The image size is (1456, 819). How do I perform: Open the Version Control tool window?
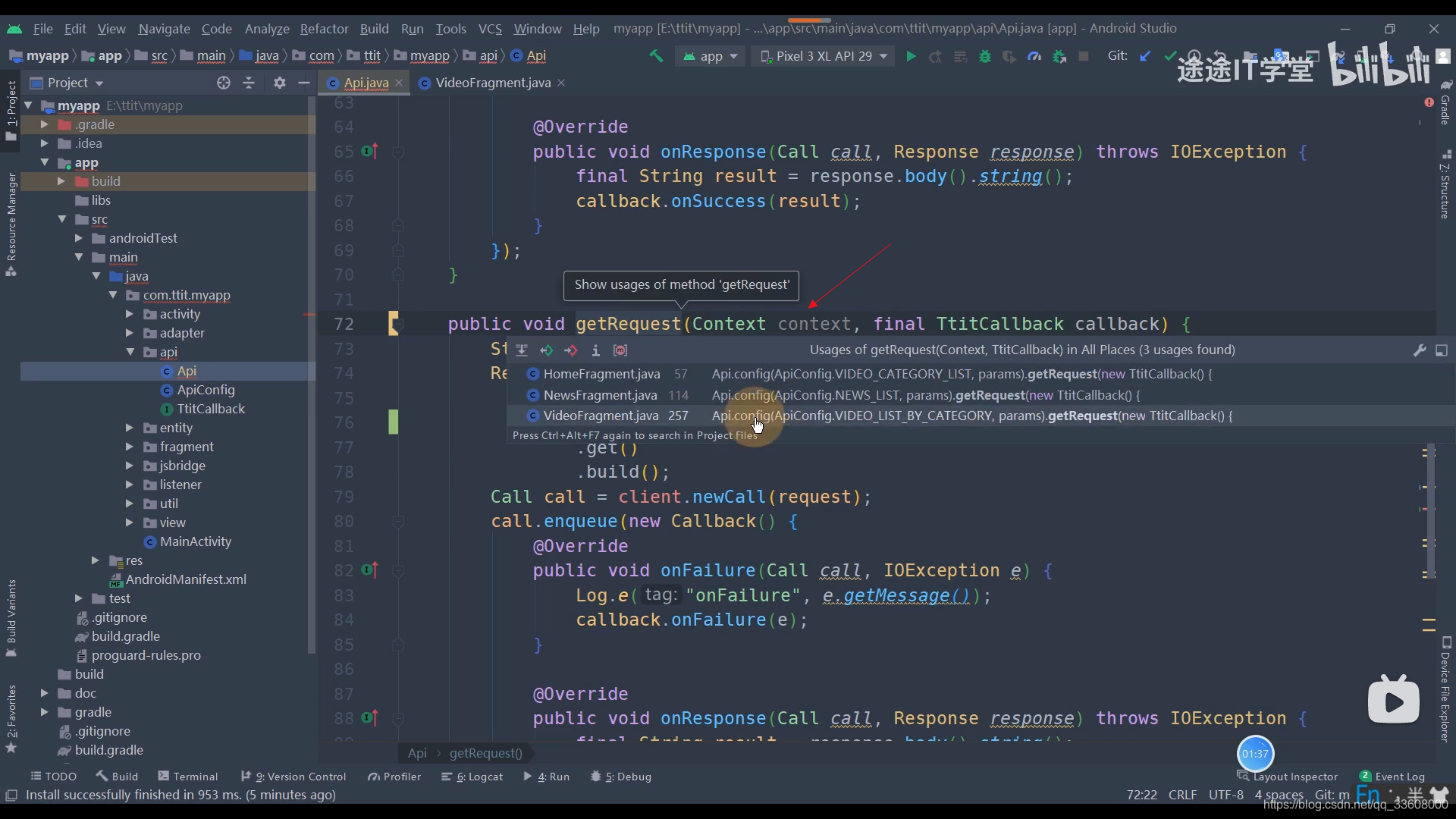click(293, 777)
